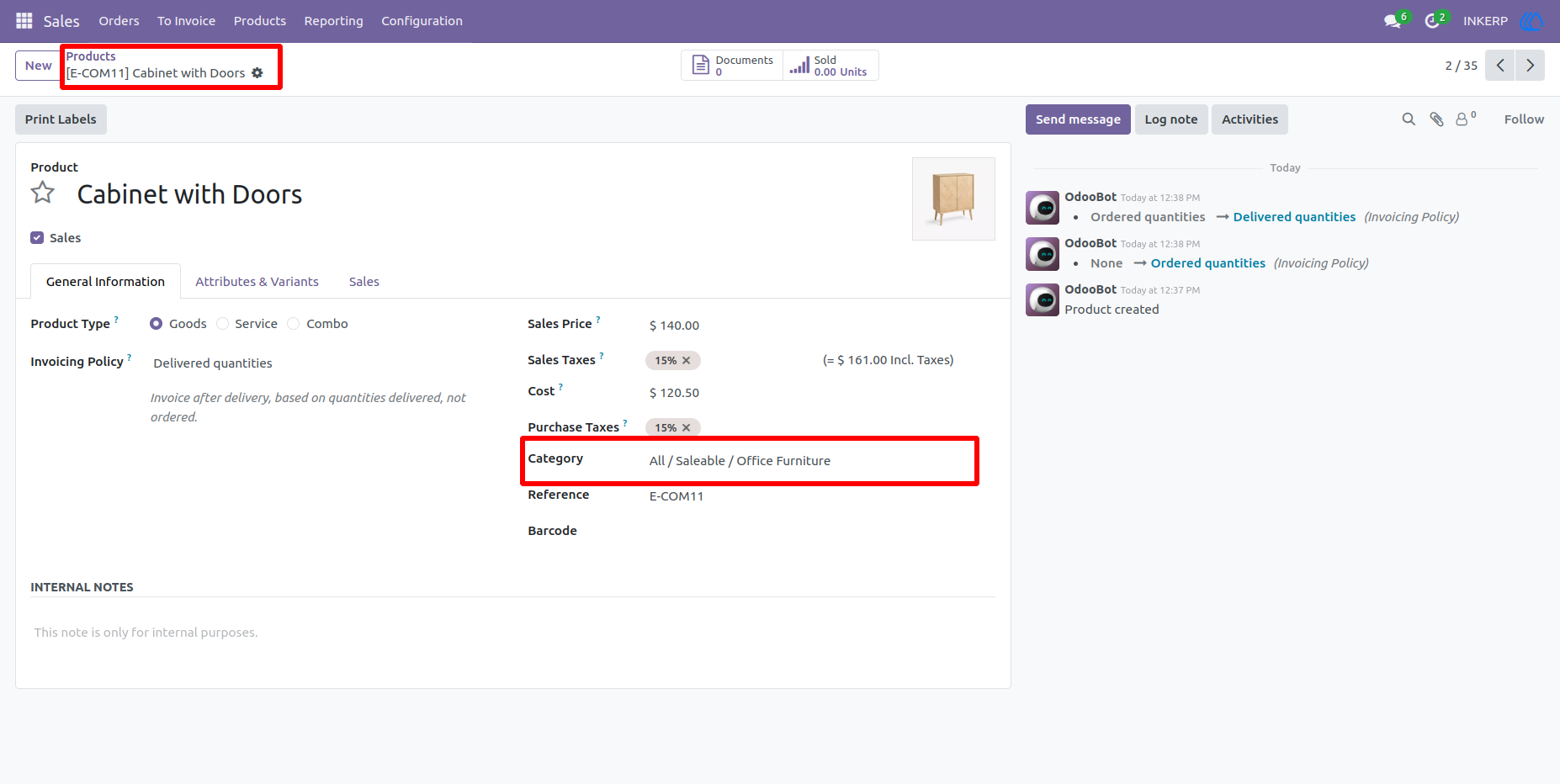Screen dimensions: 1560x784
Task: Open the activities clock icon
Action: 1432,21
